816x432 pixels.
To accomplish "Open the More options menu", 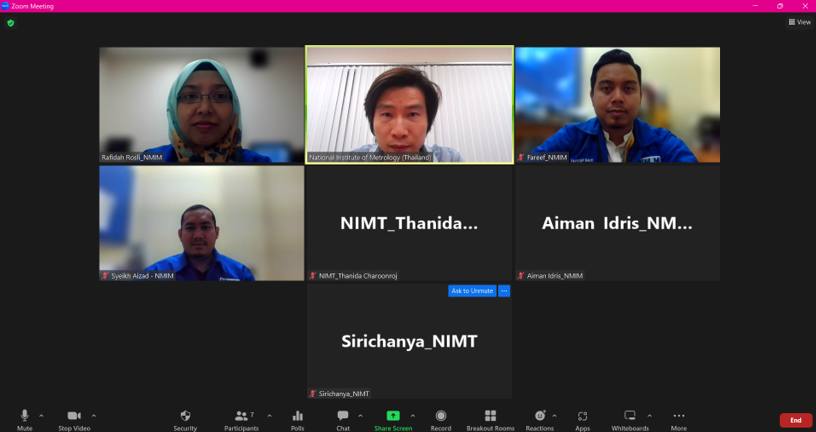I will (679, 416).
